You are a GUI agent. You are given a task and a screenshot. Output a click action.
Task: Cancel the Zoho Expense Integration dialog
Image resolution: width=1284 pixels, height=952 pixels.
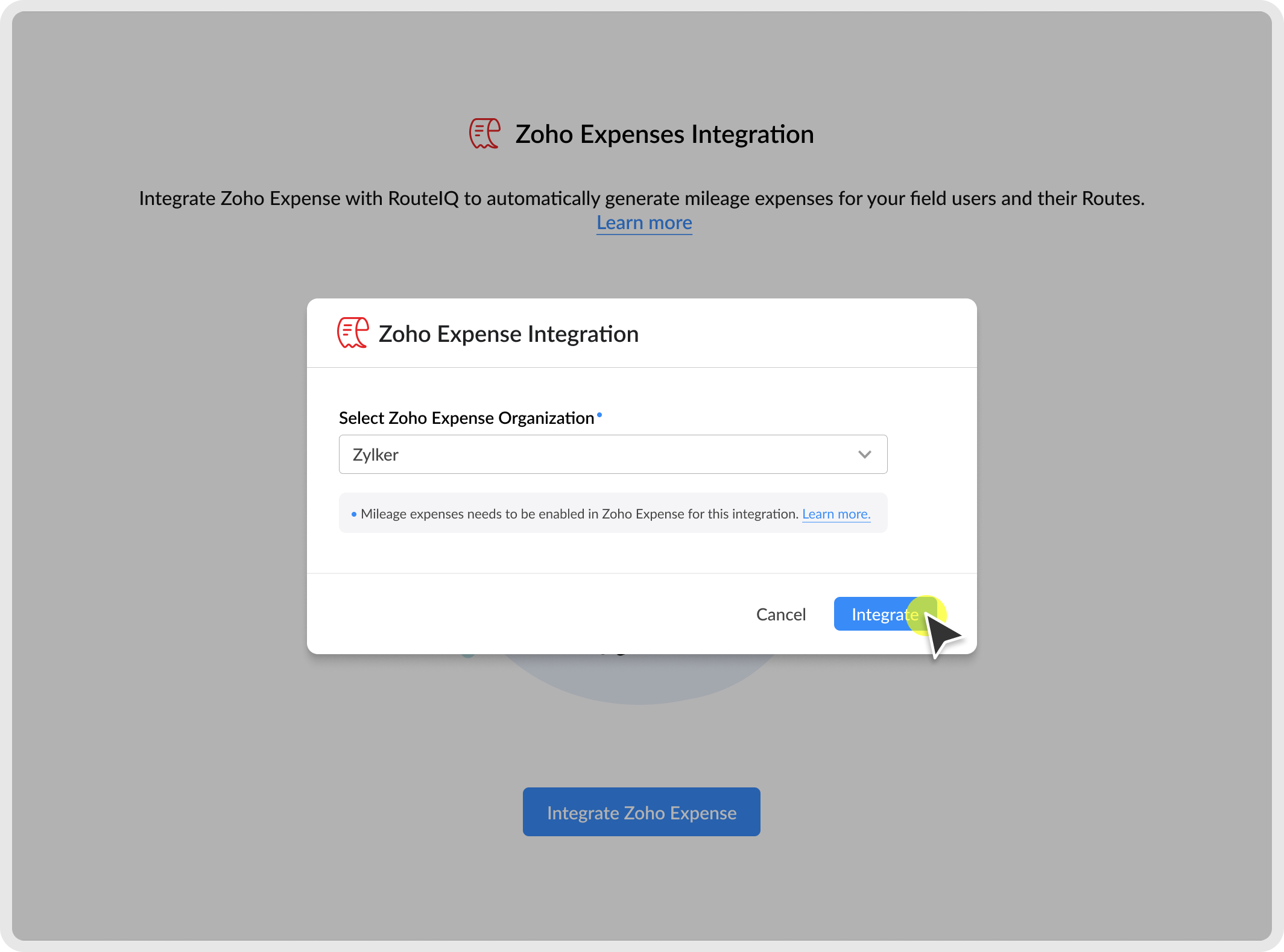pyautogui.click(x=780, y=614)
